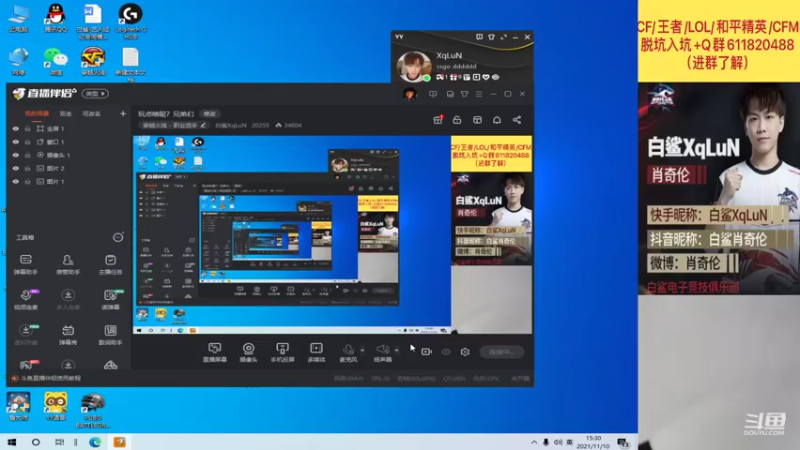Lock the 图片 2 source
Screen dimensions: 800x450
(28, 168)
